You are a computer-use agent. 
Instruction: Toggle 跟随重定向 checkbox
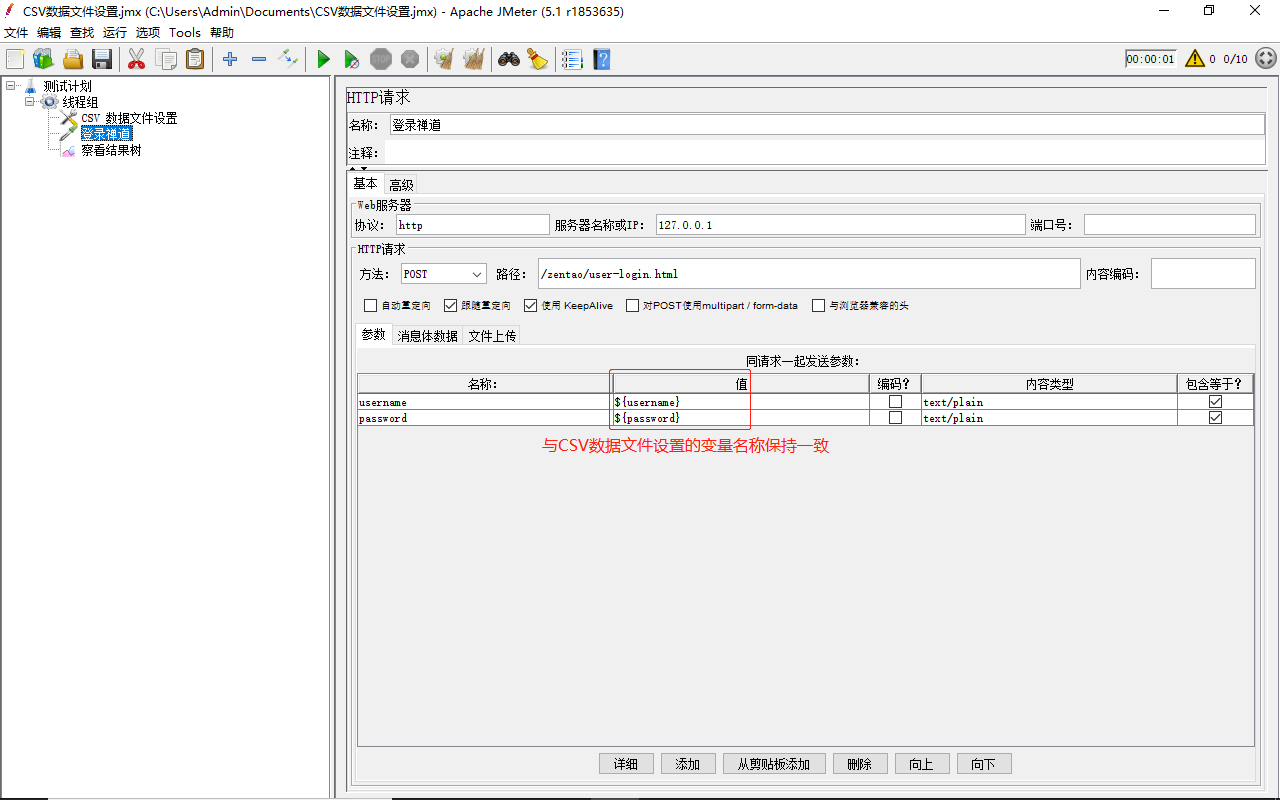[x=451, y=306]
